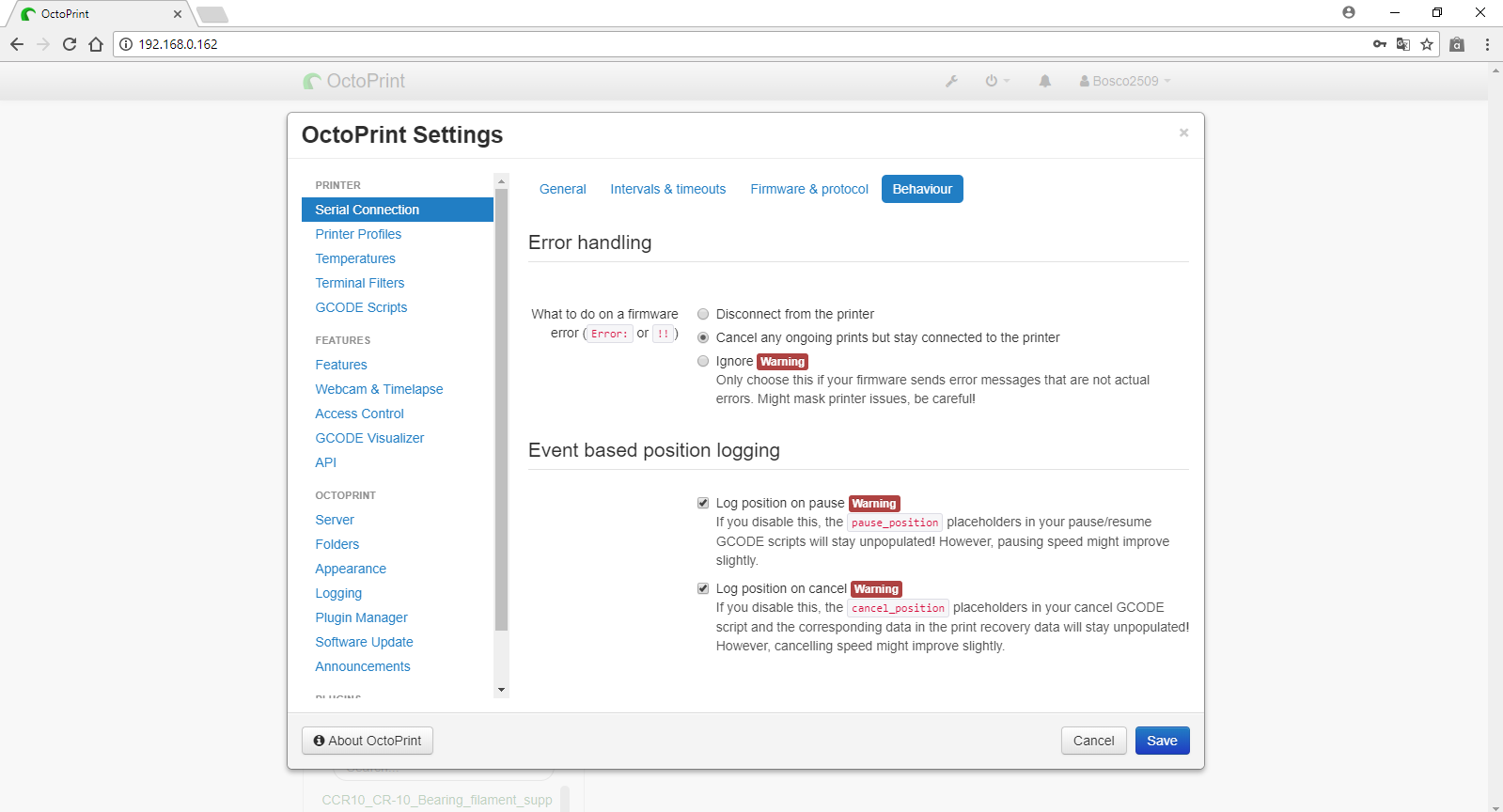Screen dimensions: 1503x812
Task: Open Features settings section
Action: coord(398,365)
